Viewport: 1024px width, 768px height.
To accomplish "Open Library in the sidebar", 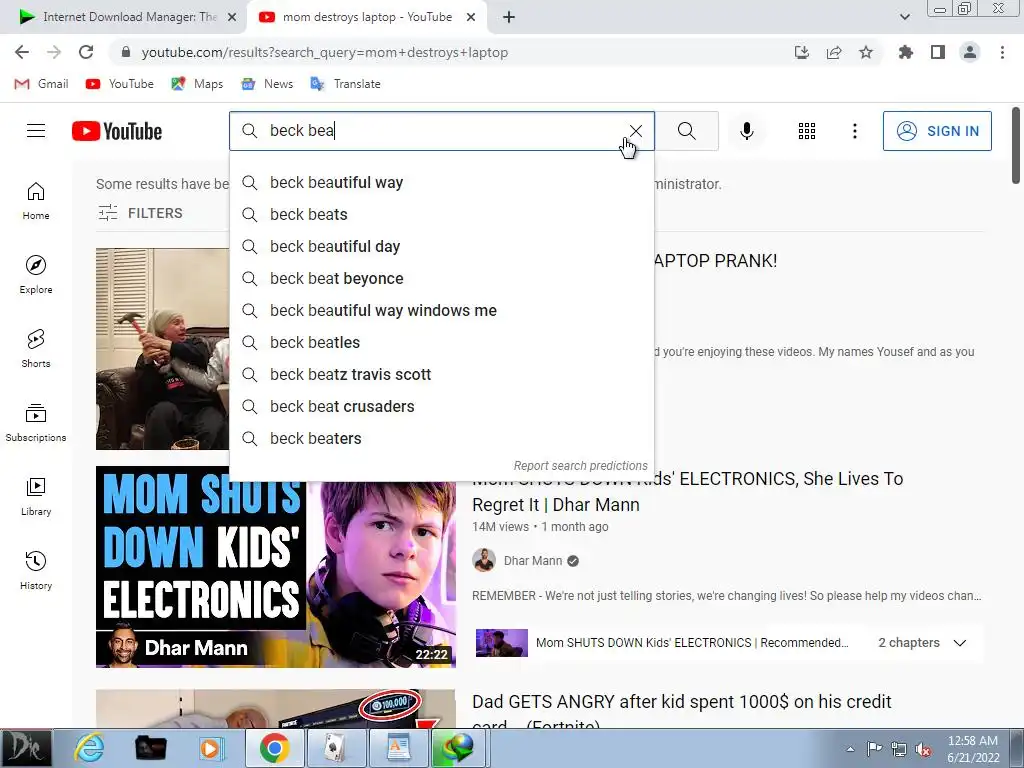I will (36, 497).
